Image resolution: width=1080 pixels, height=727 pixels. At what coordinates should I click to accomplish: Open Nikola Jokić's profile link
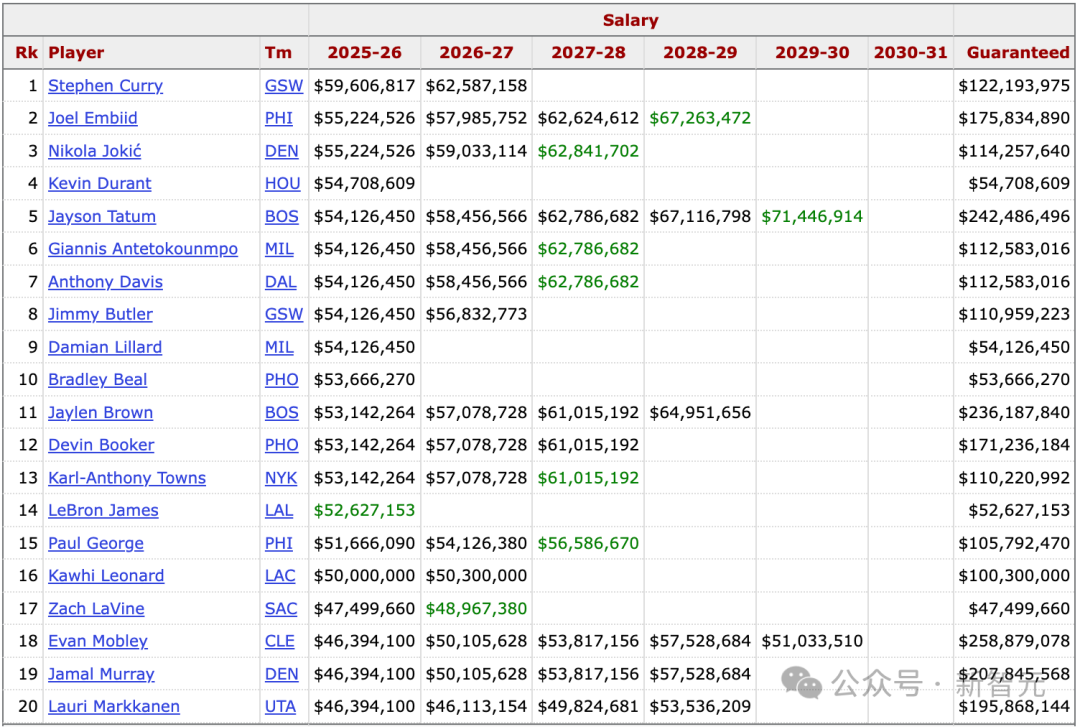(94, 151)
